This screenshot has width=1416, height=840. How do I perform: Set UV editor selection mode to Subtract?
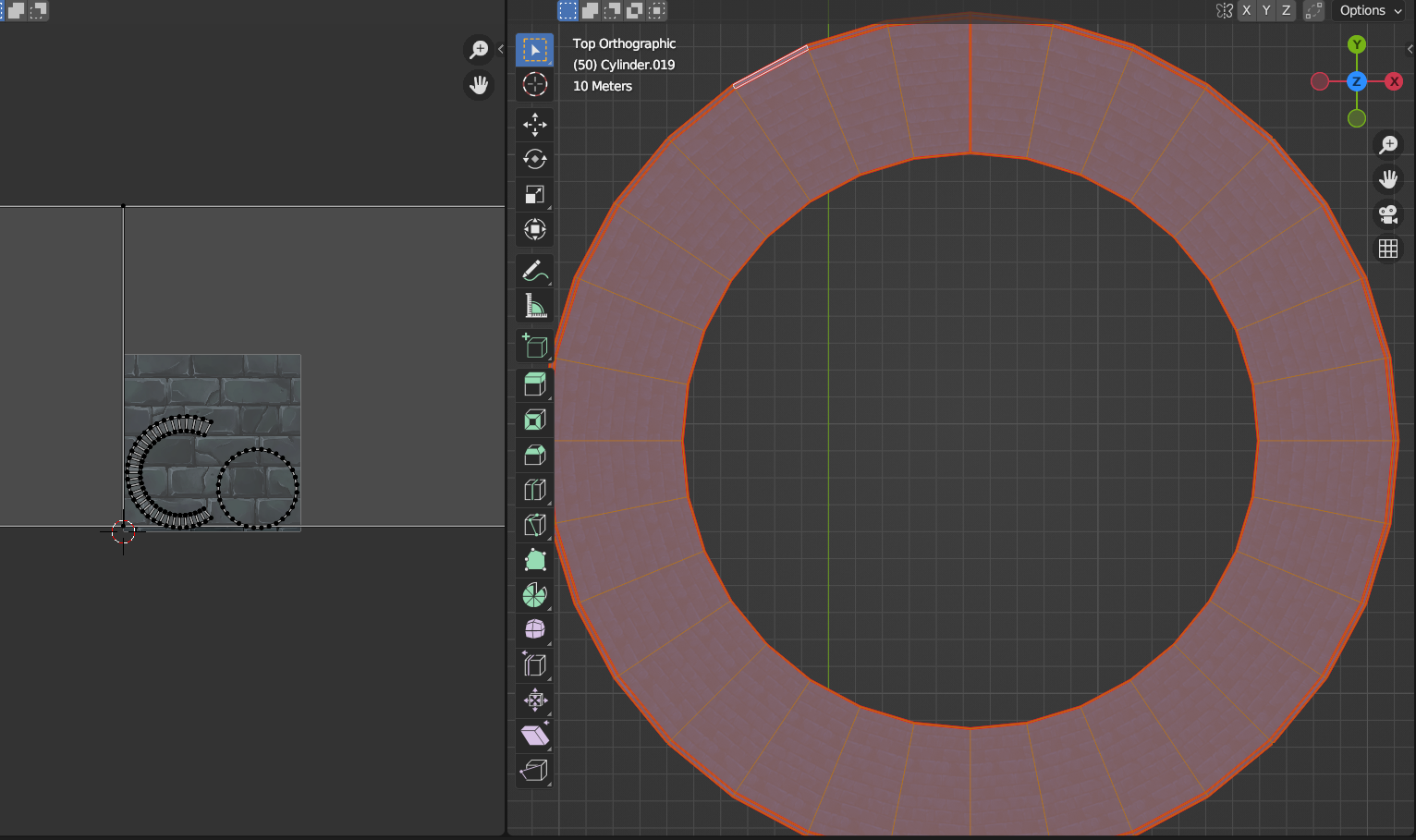pyautogui.click(x=38, y=10)
